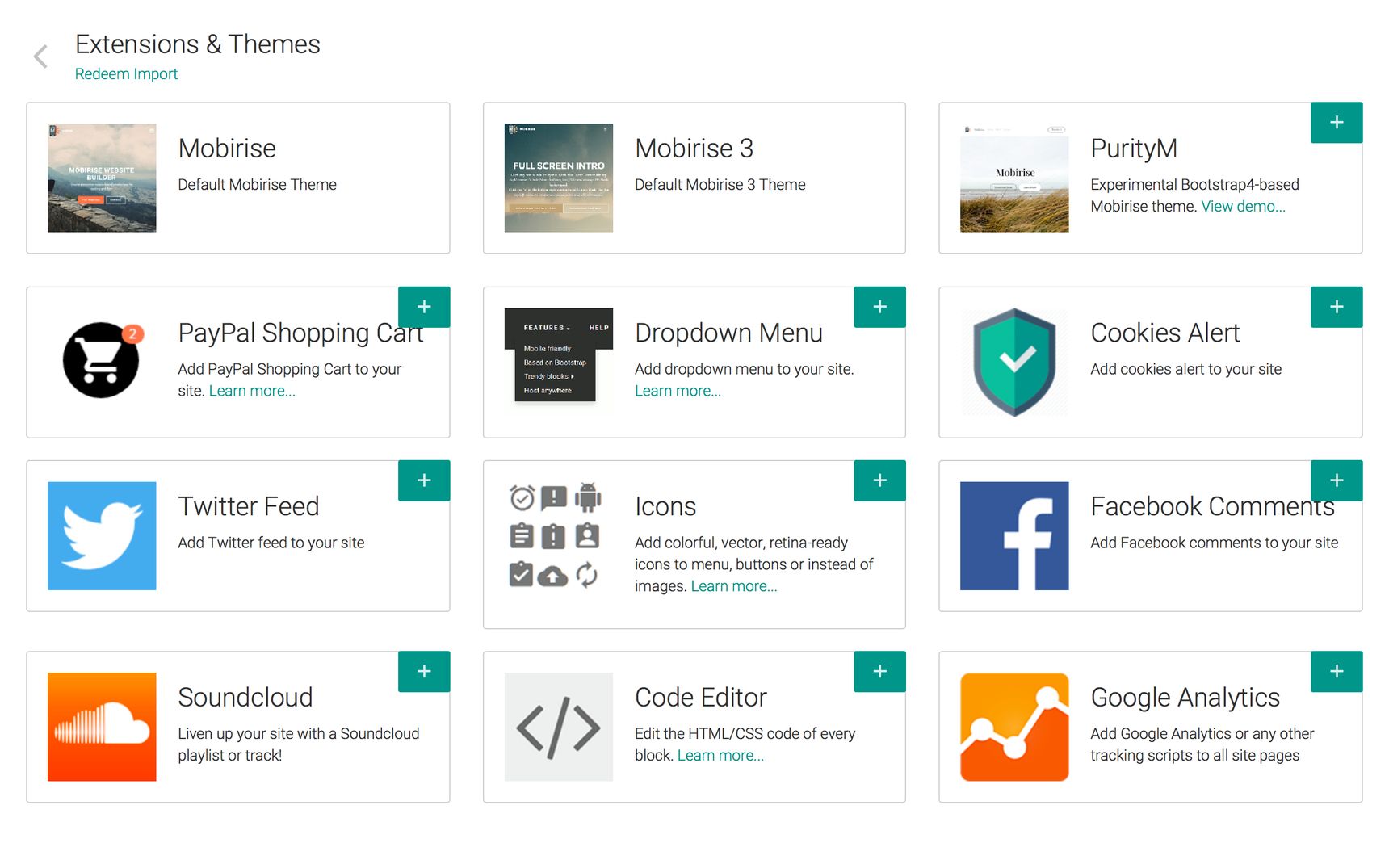
Task: Go back using the left chevron arrow
Action: click(40, 57)
